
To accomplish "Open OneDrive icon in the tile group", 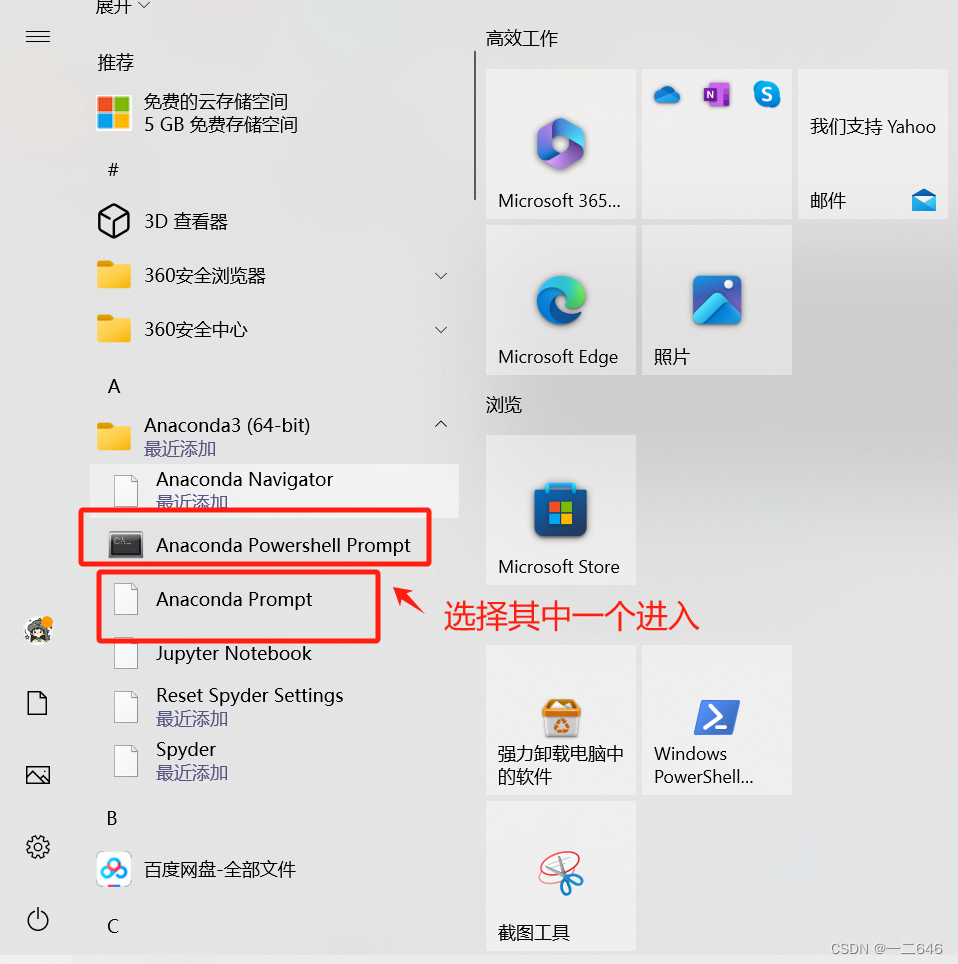I will [x=667, y=95].
